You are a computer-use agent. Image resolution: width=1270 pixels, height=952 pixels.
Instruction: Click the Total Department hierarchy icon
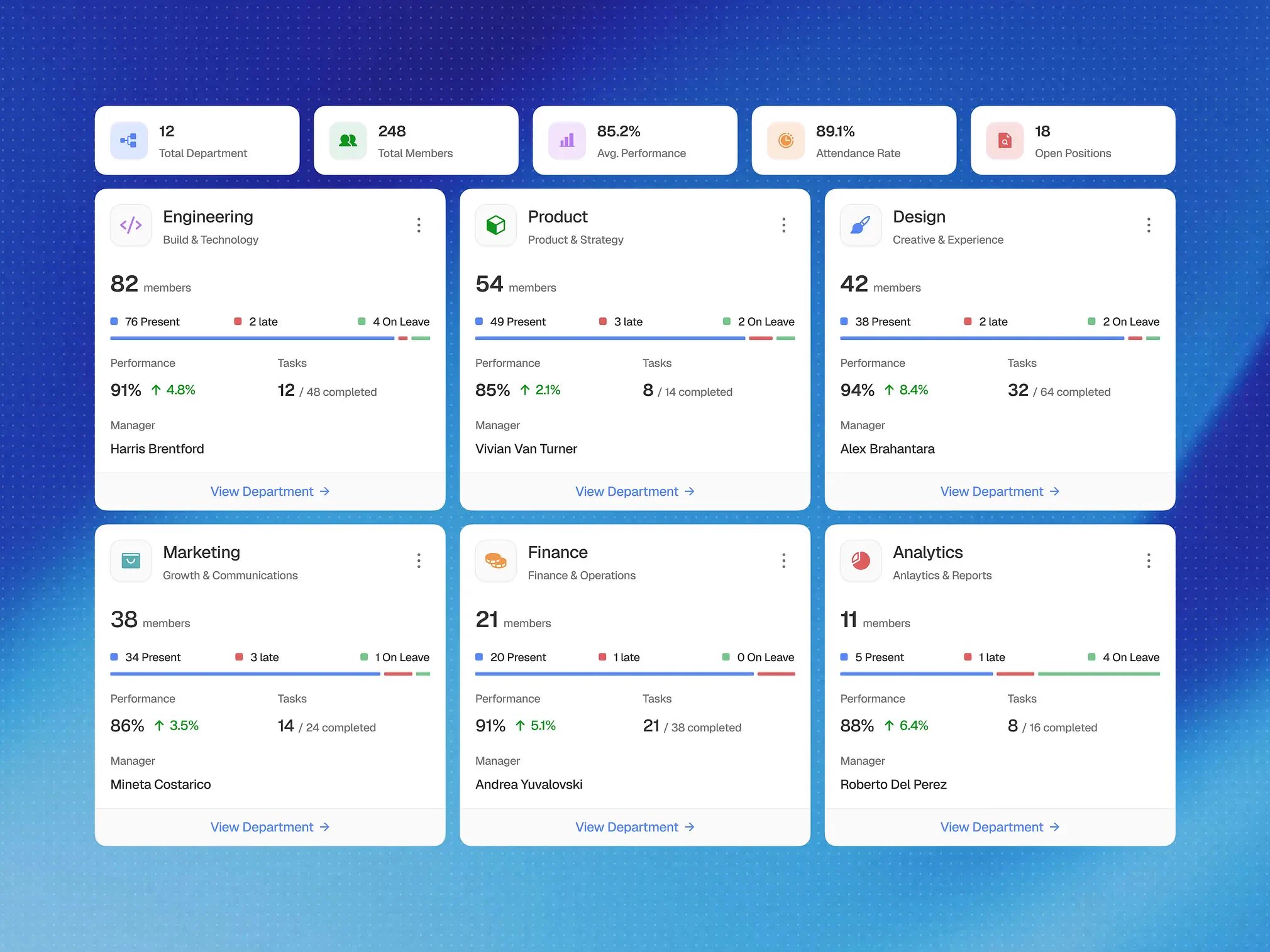click(x=129, y=141)
